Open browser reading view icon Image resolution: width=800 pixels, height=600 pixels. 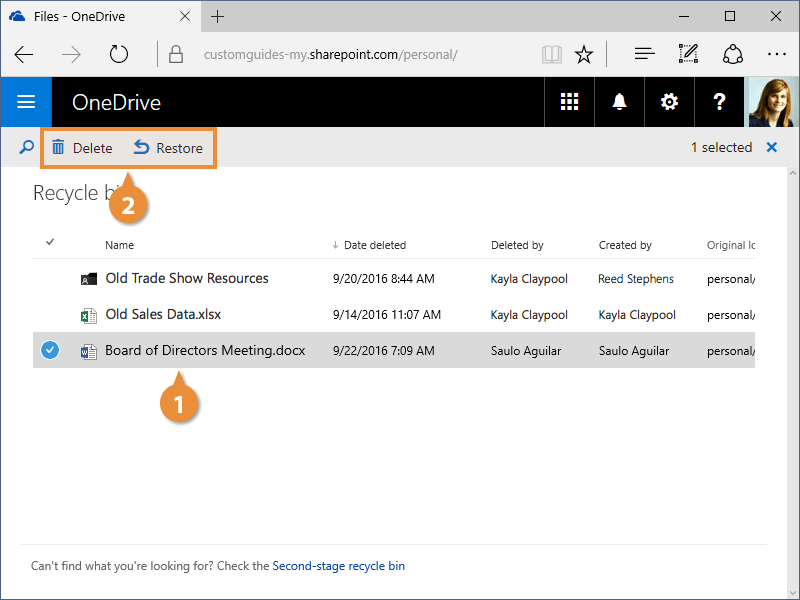[x=551, y=54]
